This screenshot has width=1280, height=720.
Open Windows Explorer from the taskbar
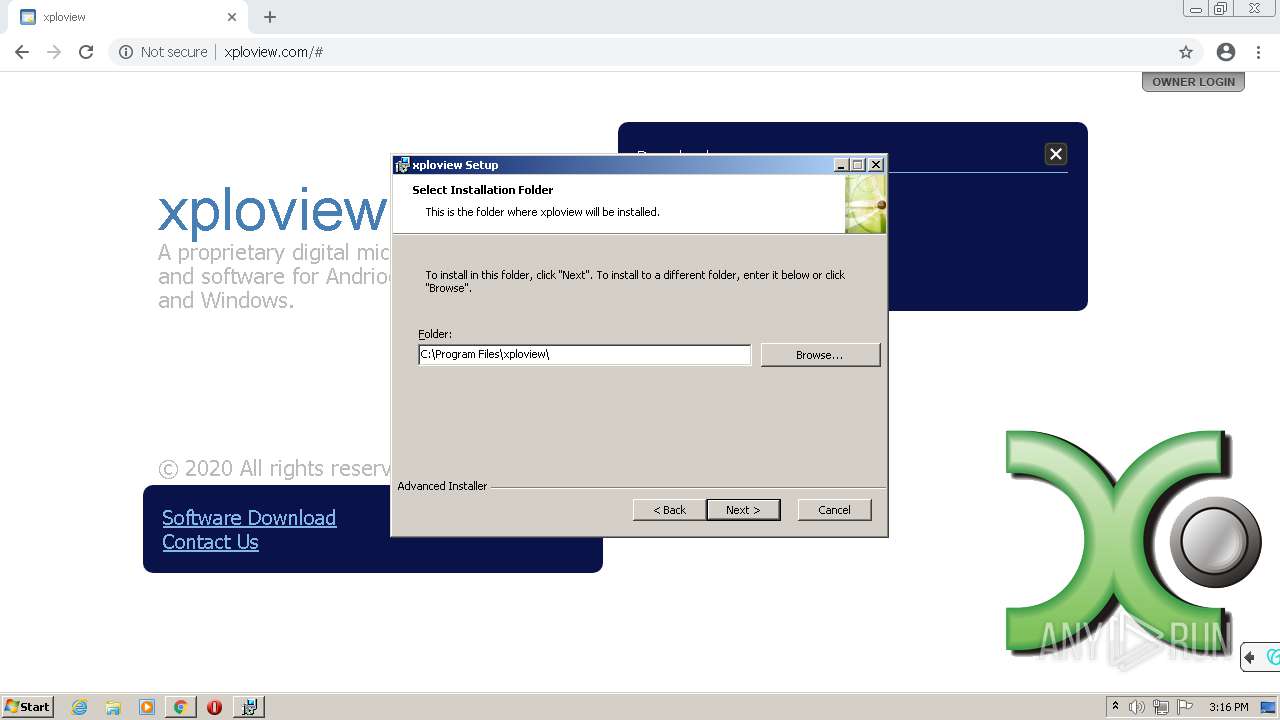pos(113,707)
